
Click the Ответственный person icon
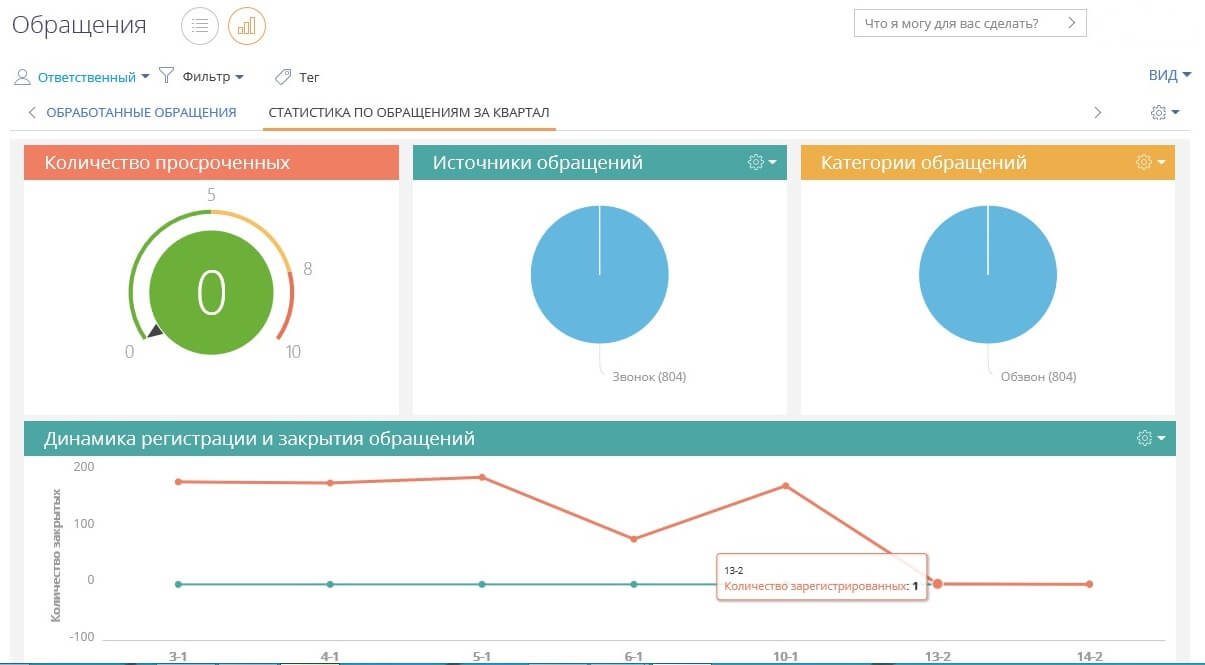point(22,77)
